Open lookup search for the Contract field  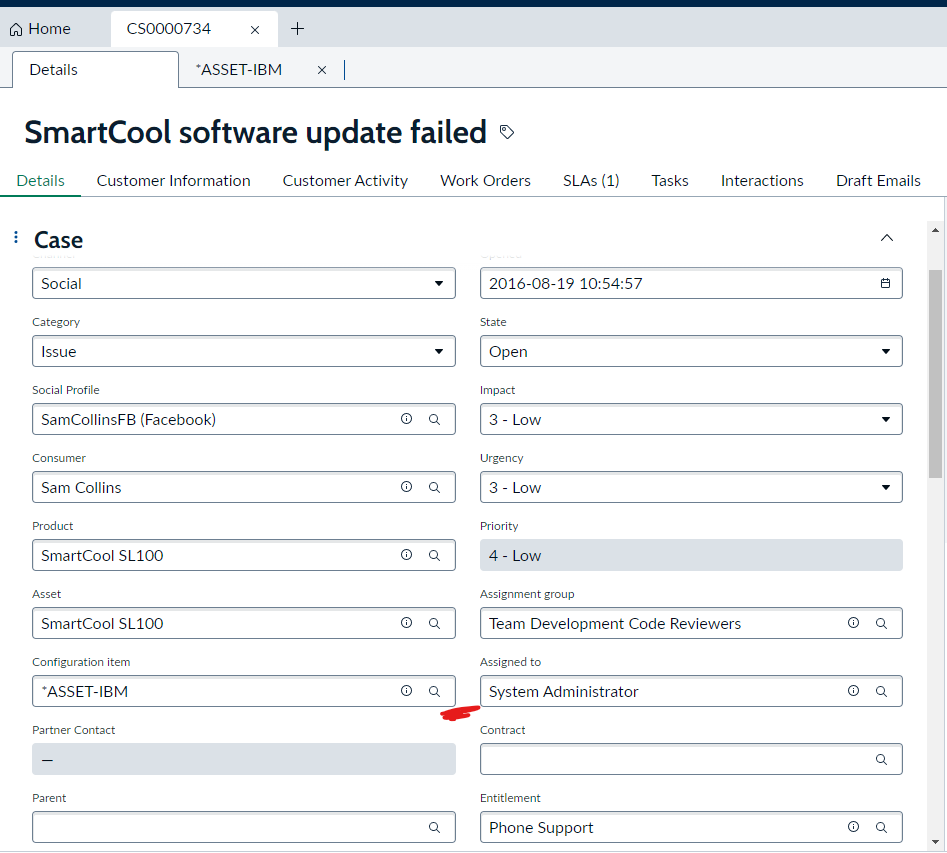pos(881,759)
